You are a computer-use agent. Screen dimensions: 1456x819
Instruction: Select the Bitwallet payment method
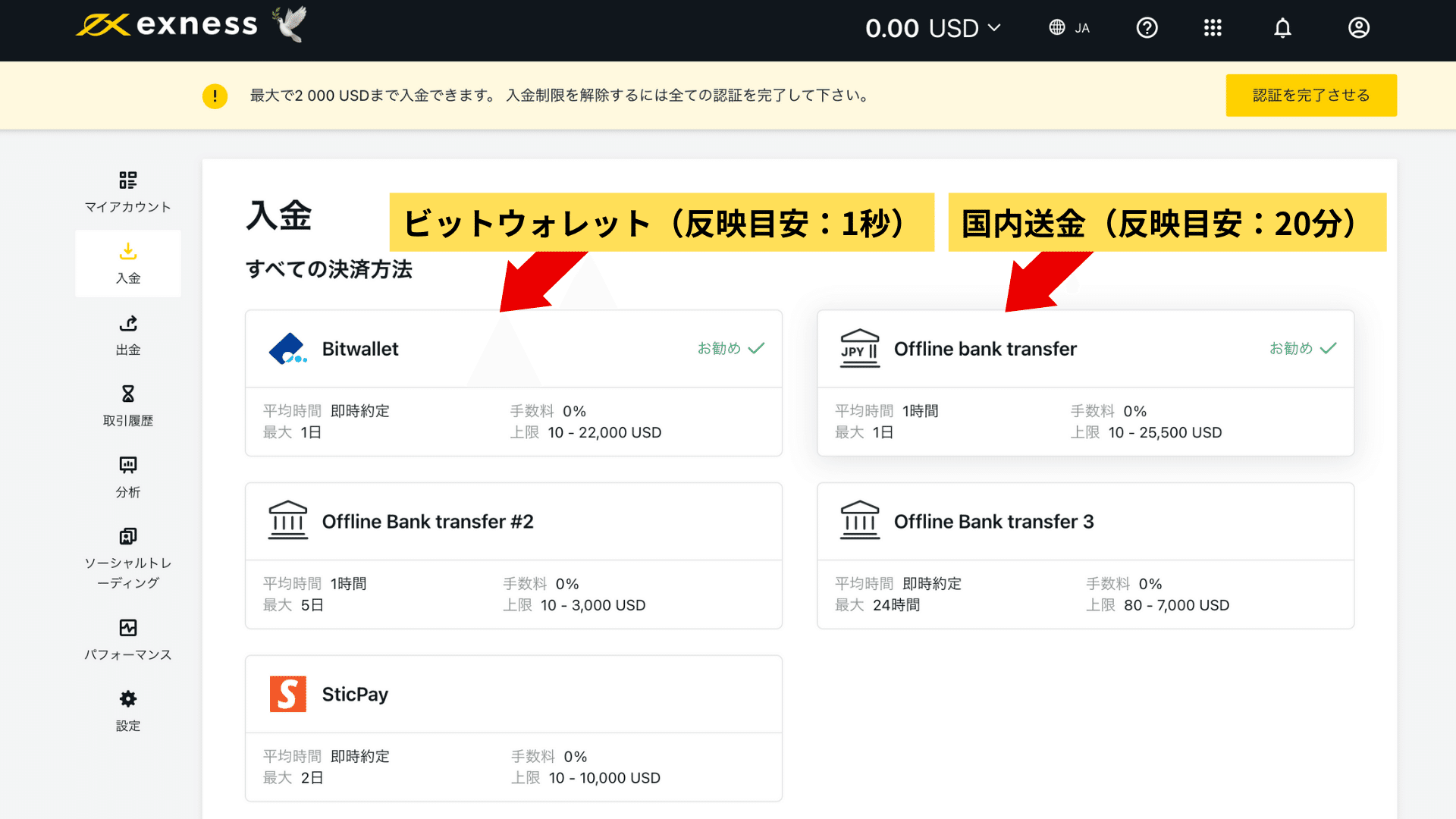513,383
